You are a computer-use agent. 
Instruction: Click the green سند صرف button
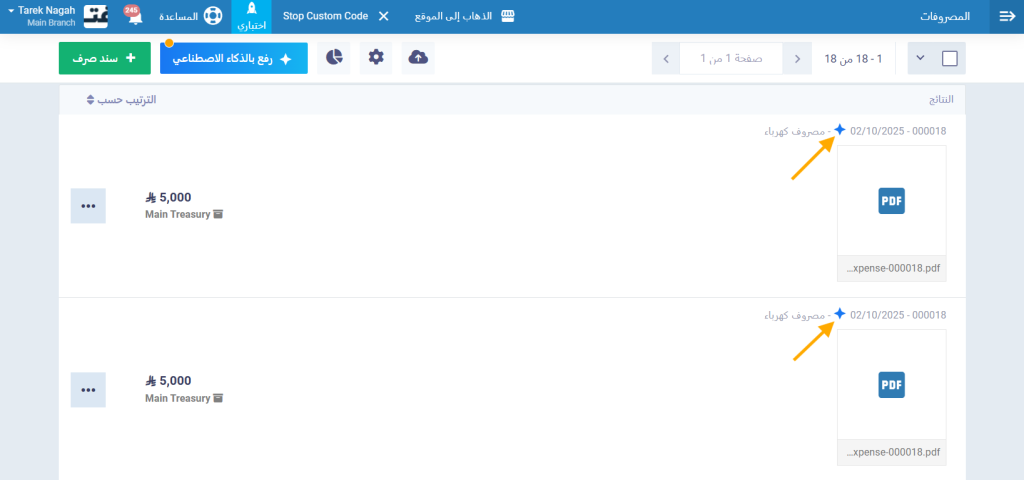coord(104,58)
